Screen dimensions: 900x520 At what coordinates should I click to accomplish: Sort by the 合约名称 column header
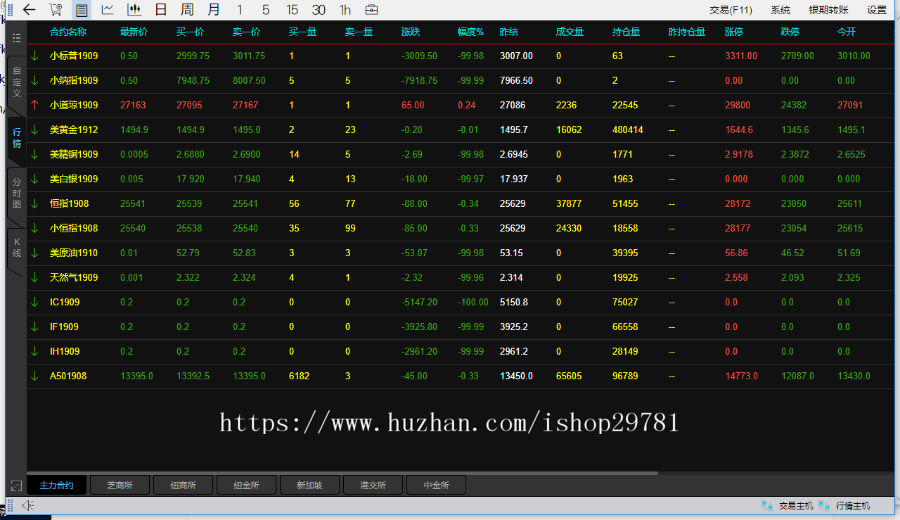click(68, 32)
